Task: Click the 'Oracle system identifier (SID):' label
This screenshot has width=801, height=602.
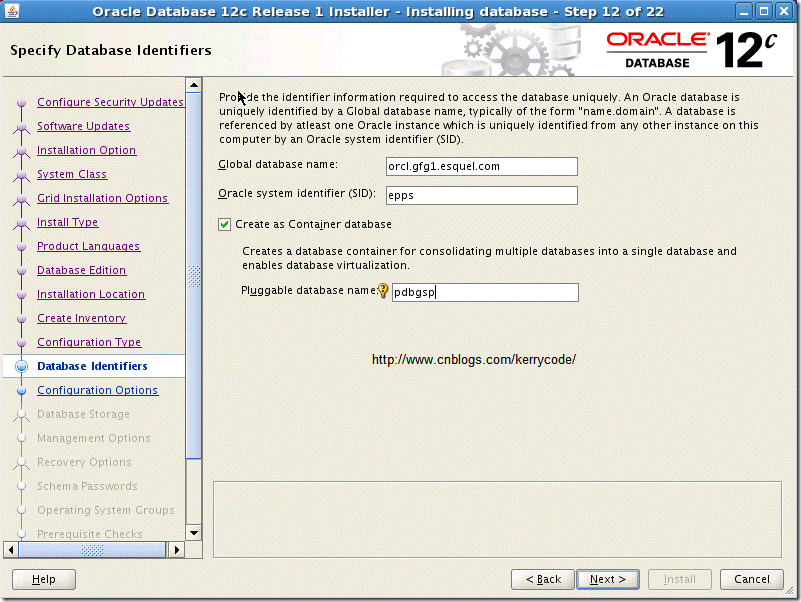Action: pos(297,193)
